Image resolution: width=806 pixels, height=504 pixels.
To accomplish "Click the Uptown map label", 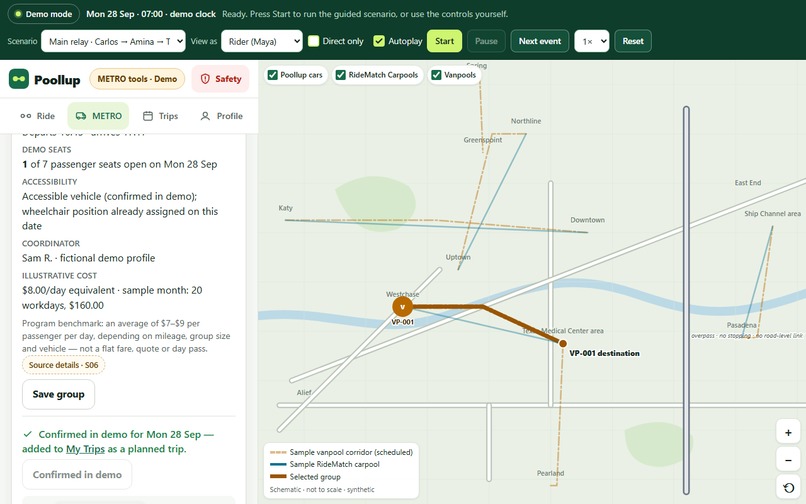I will (458, 257).
